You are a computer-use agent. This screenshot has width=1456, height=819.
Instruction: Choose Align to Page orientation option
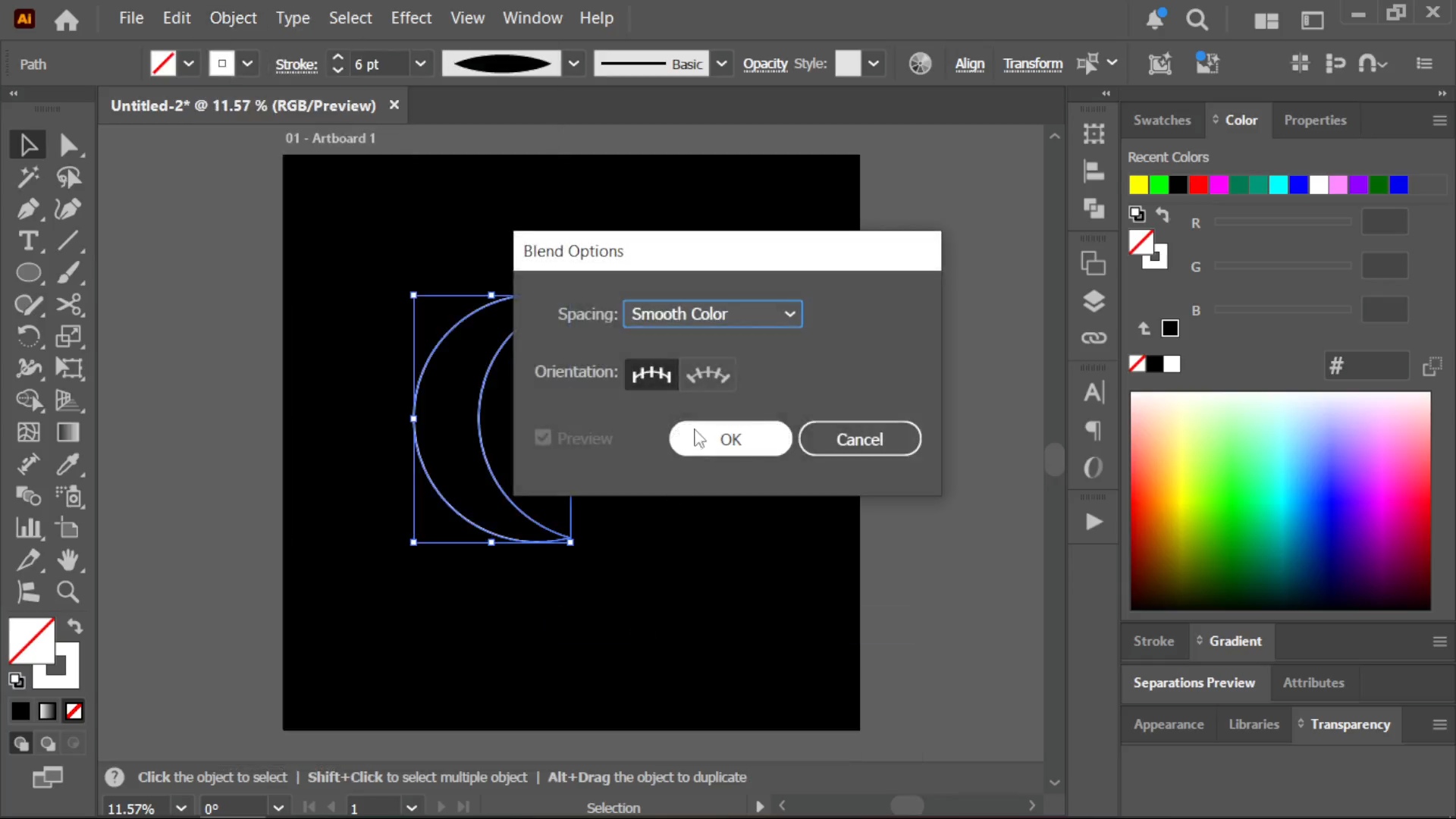click(x=652, y=374)
